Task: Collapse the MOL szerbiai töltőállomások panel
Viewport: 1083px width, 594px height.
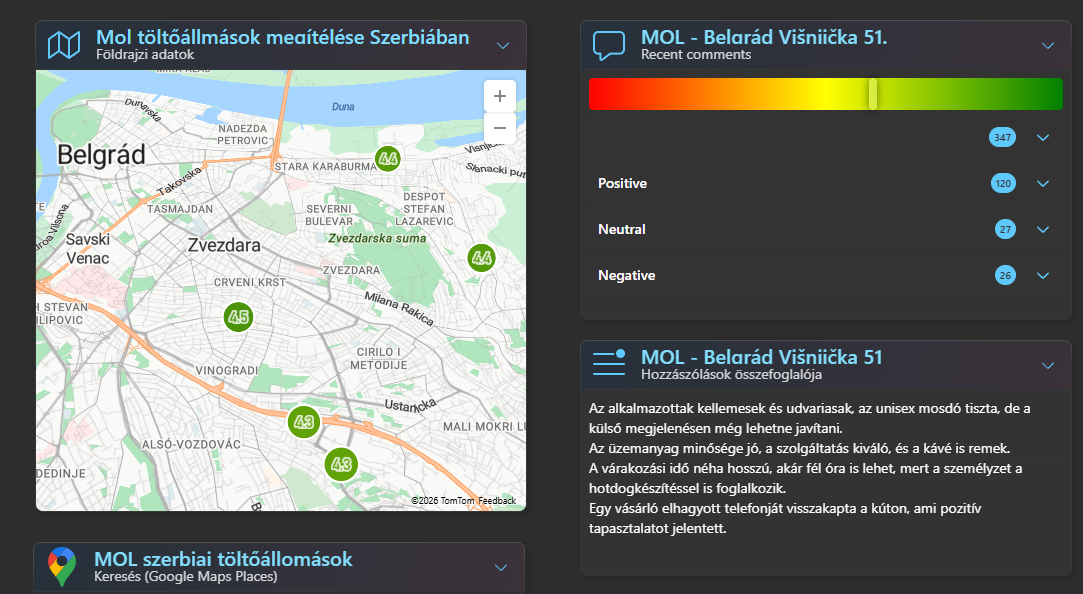Action: (x=501, y=568)
